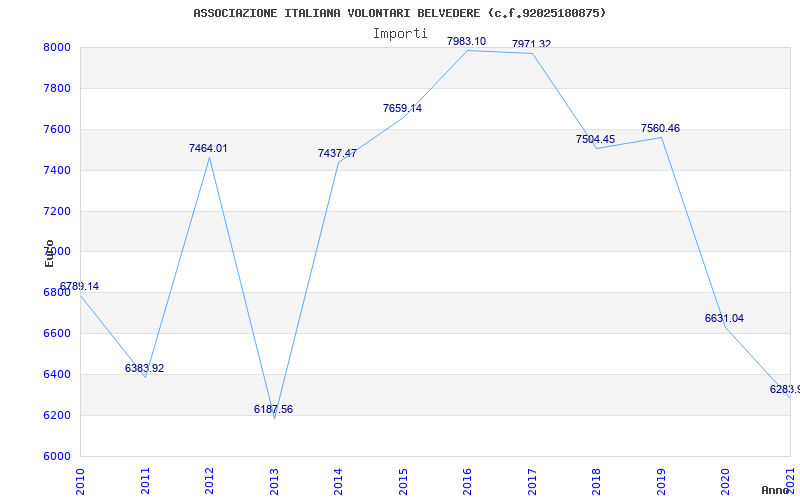
Task: Select the 7971.32 data label
Action: (532, 44)
